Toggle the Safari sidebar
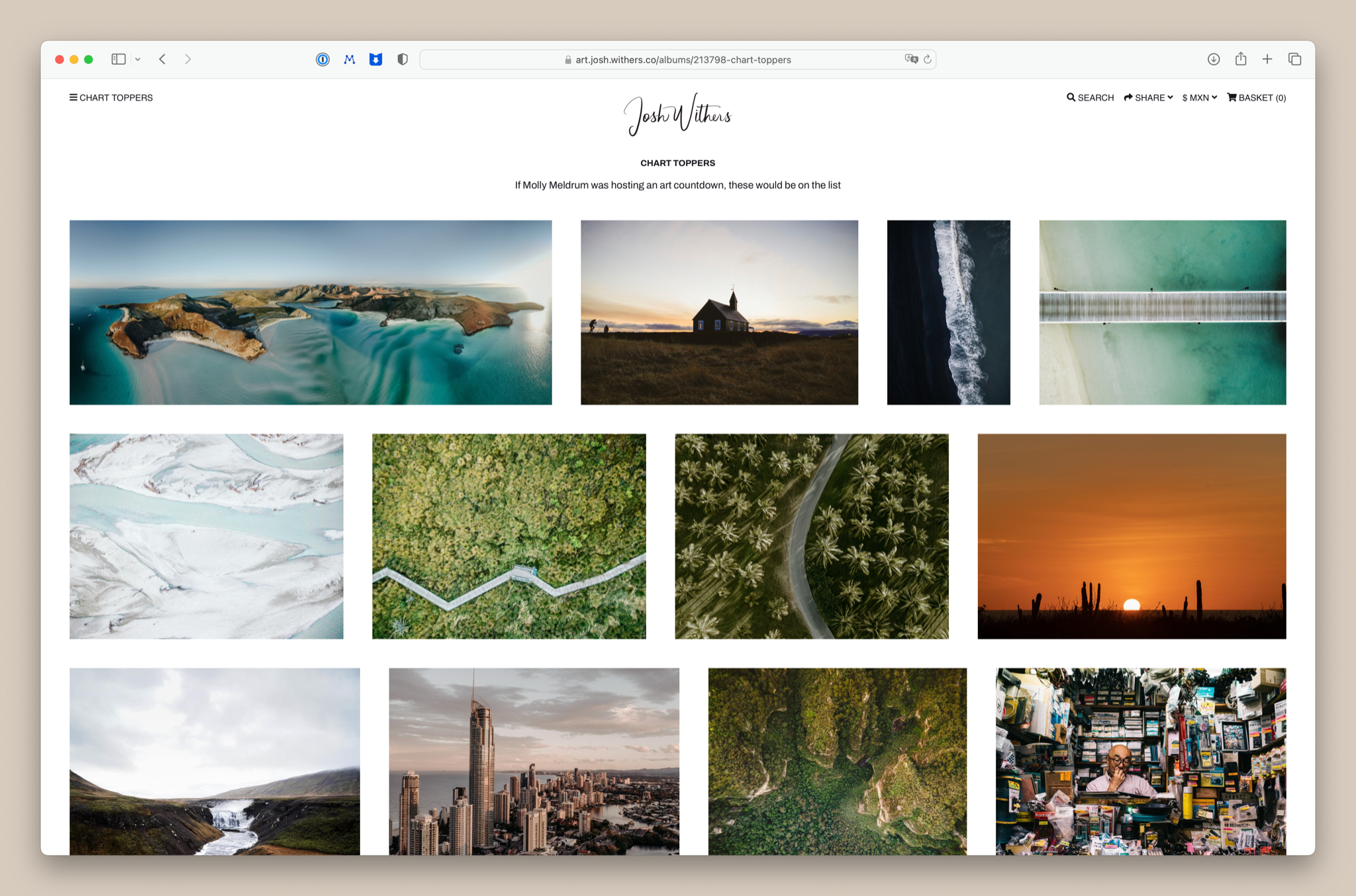Screen dimensions: 1356x896 119,60
